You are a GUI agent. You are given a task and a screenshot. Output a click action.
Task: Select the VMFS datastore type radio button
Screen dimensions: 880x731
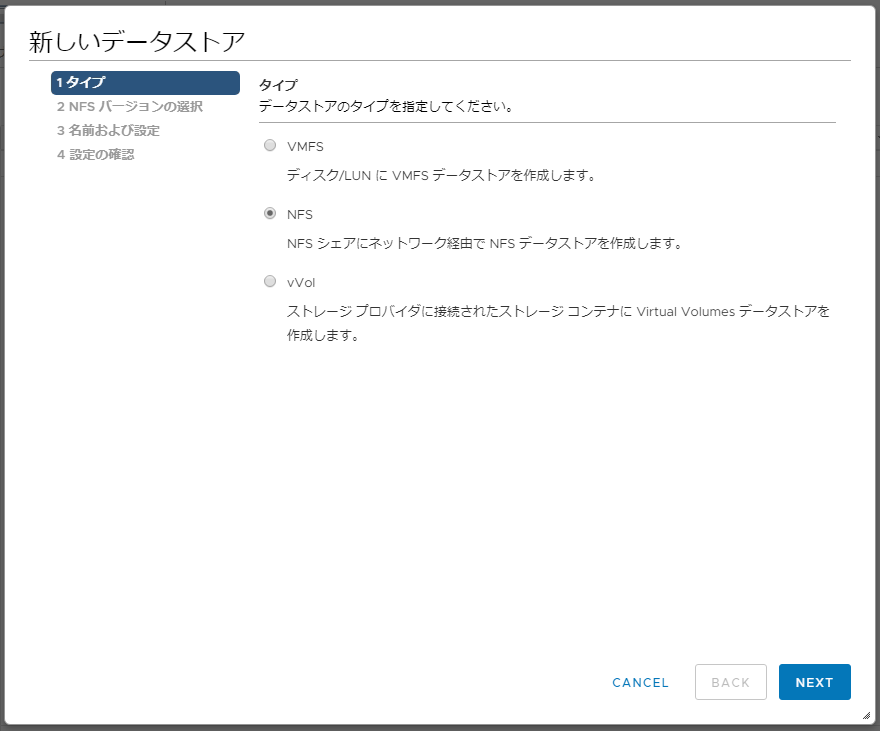[270, 145]
